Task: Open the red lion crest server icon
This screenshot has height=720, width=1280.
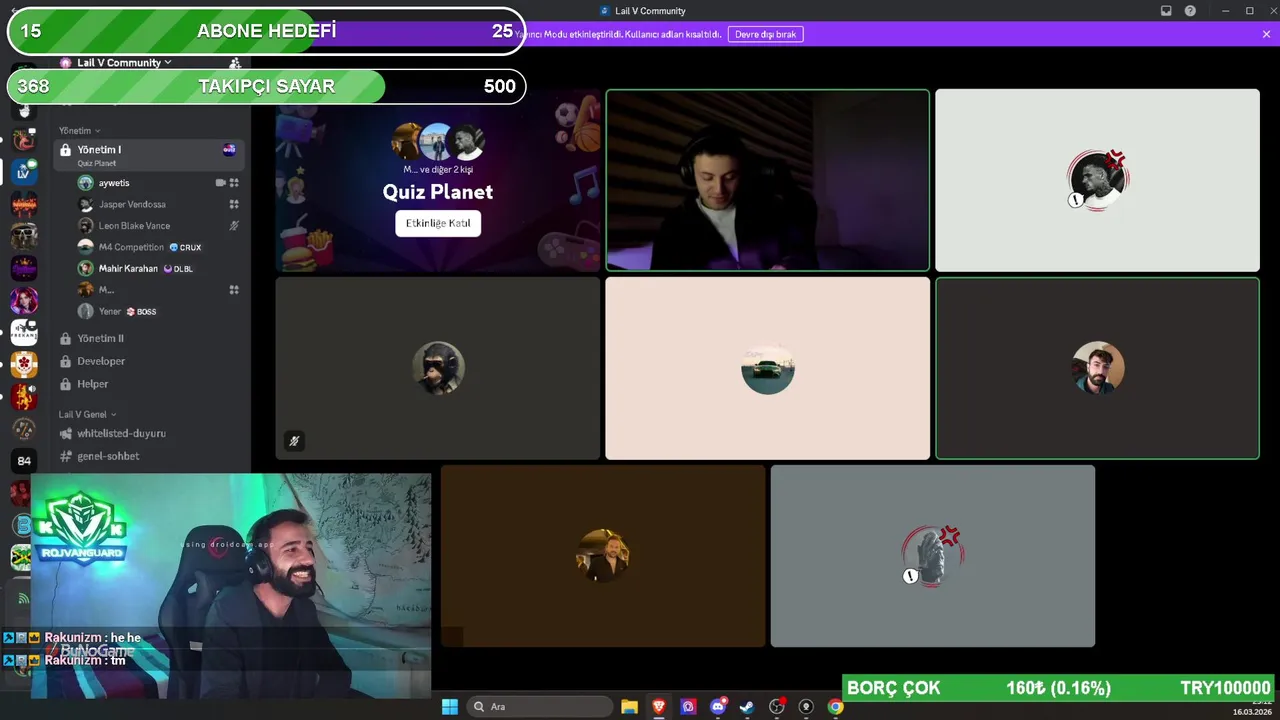Action: point(24,397)
